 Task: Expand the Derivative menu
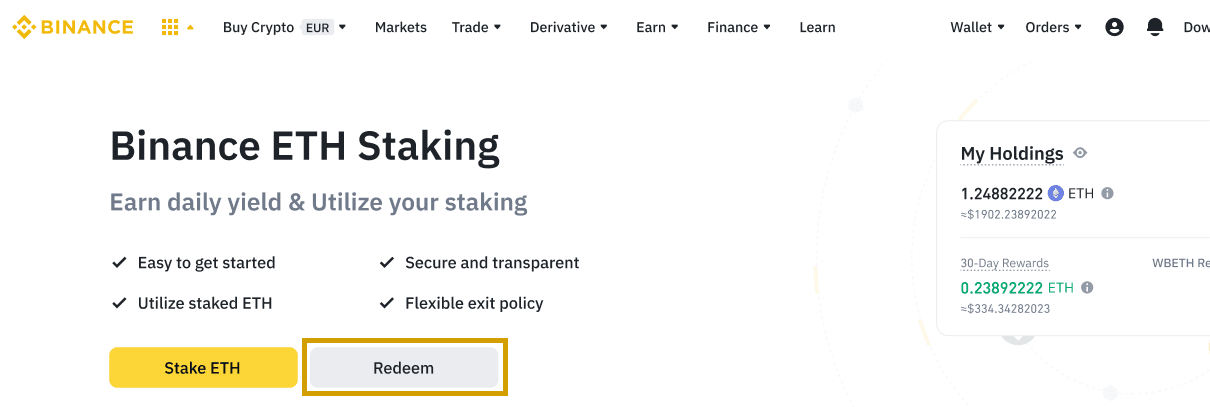(x=569, y=27)
